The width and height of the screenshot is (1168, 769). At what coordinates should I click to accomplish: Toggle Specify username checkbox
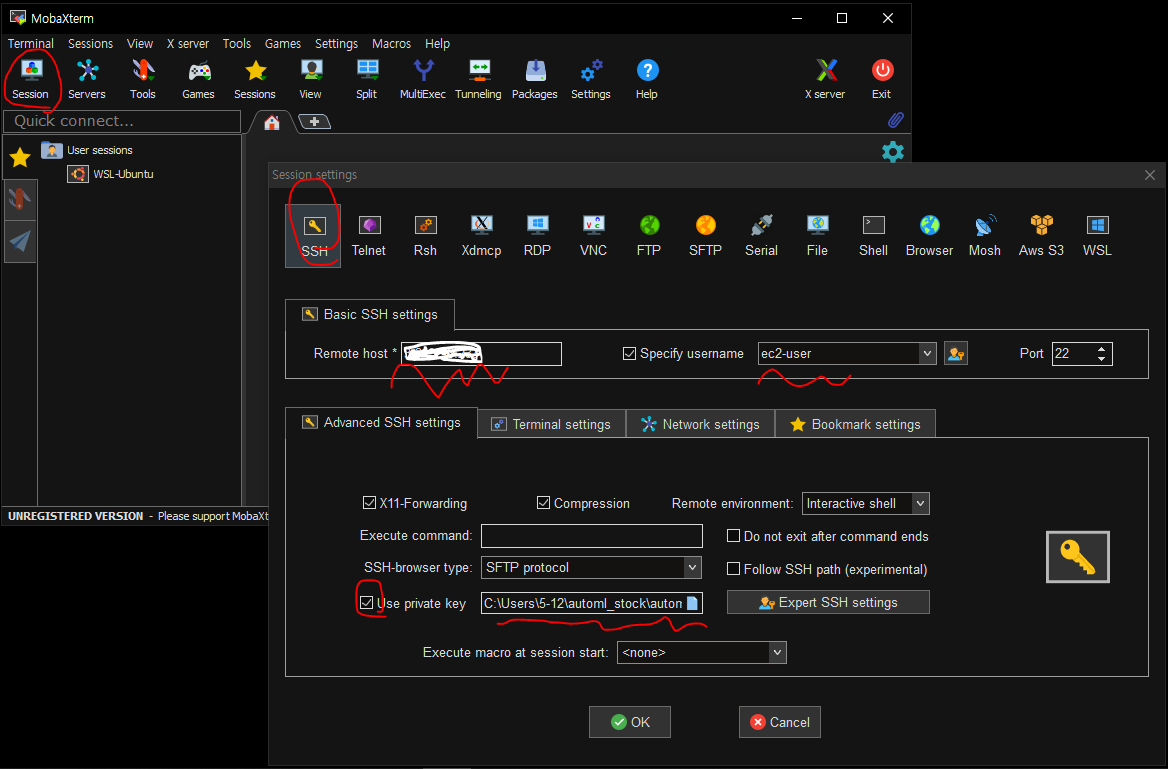point(629,353)
